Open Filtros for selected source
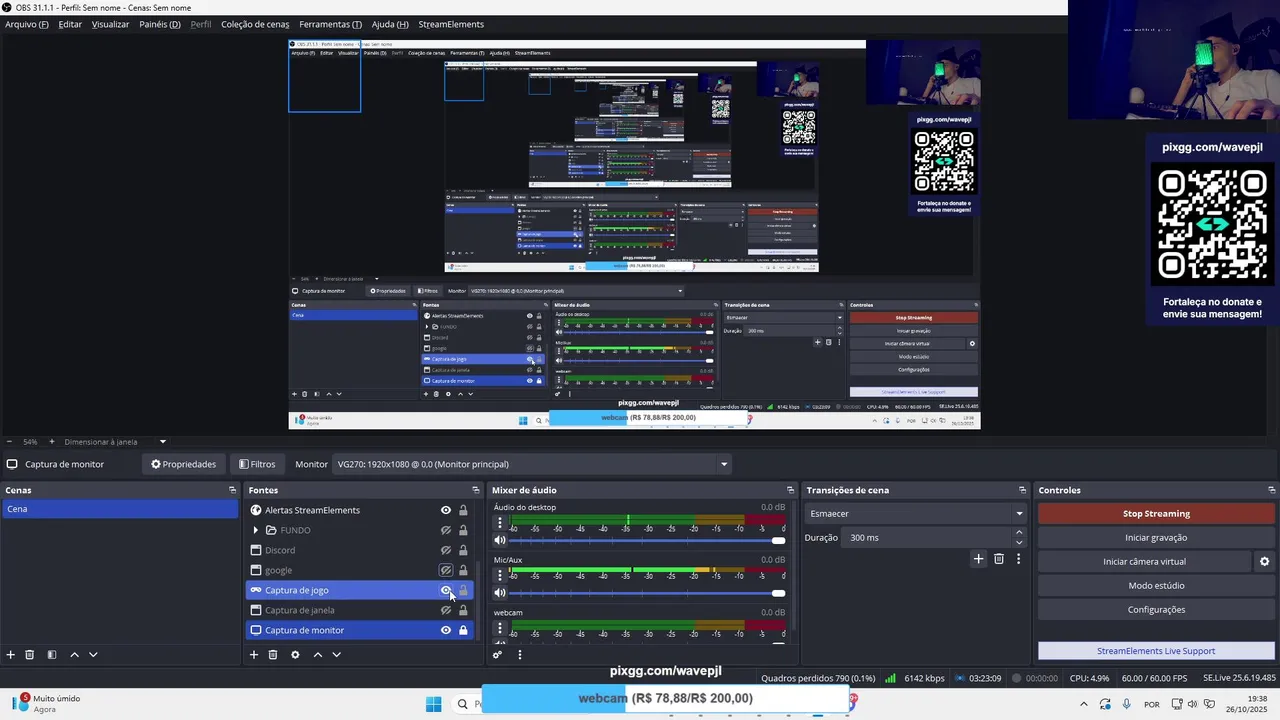The width and height of the screenshot is (1280, 720). pyautogui.click(x=257, y=464)
